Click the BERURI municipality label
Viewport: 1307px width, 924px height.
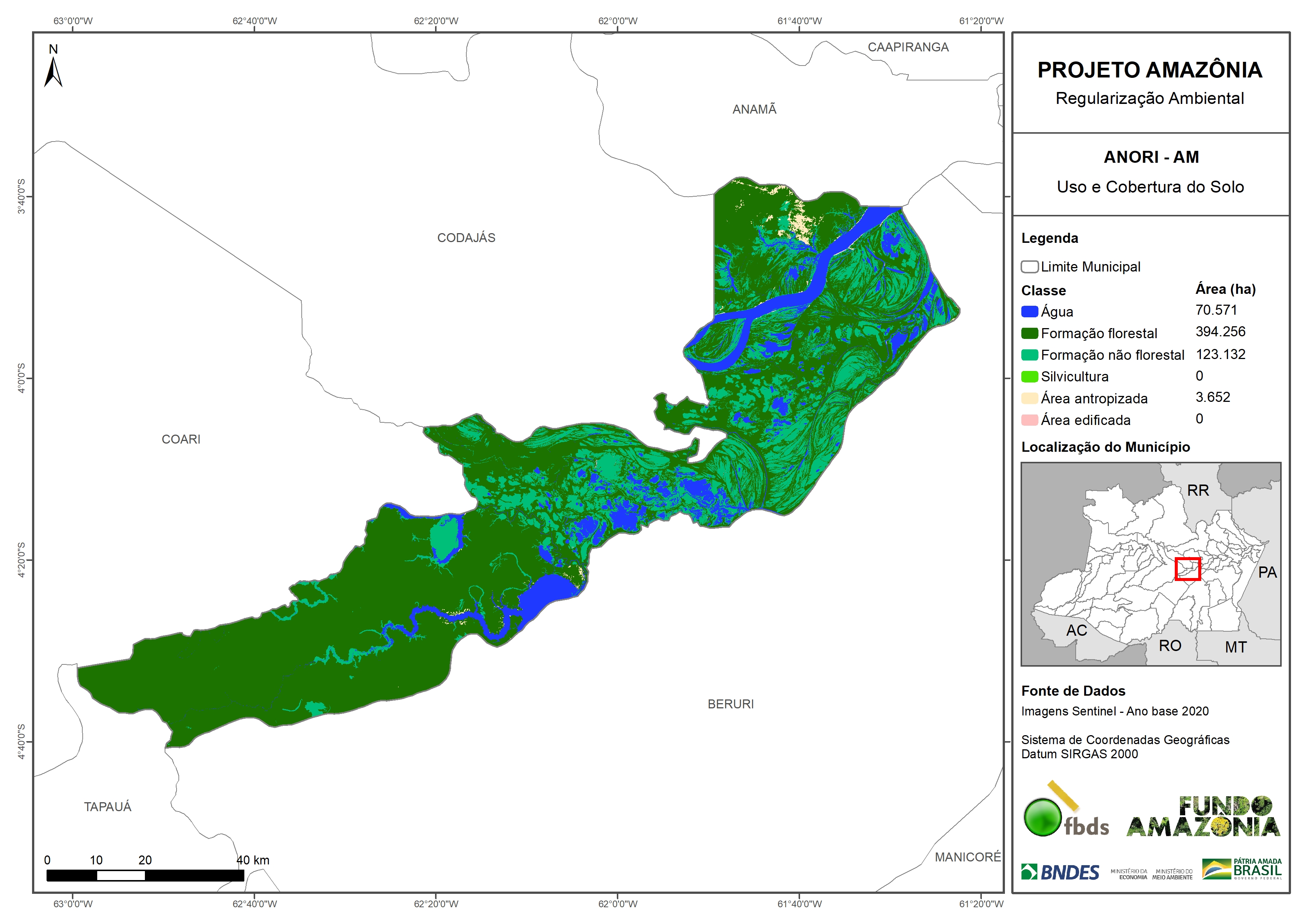730,704
